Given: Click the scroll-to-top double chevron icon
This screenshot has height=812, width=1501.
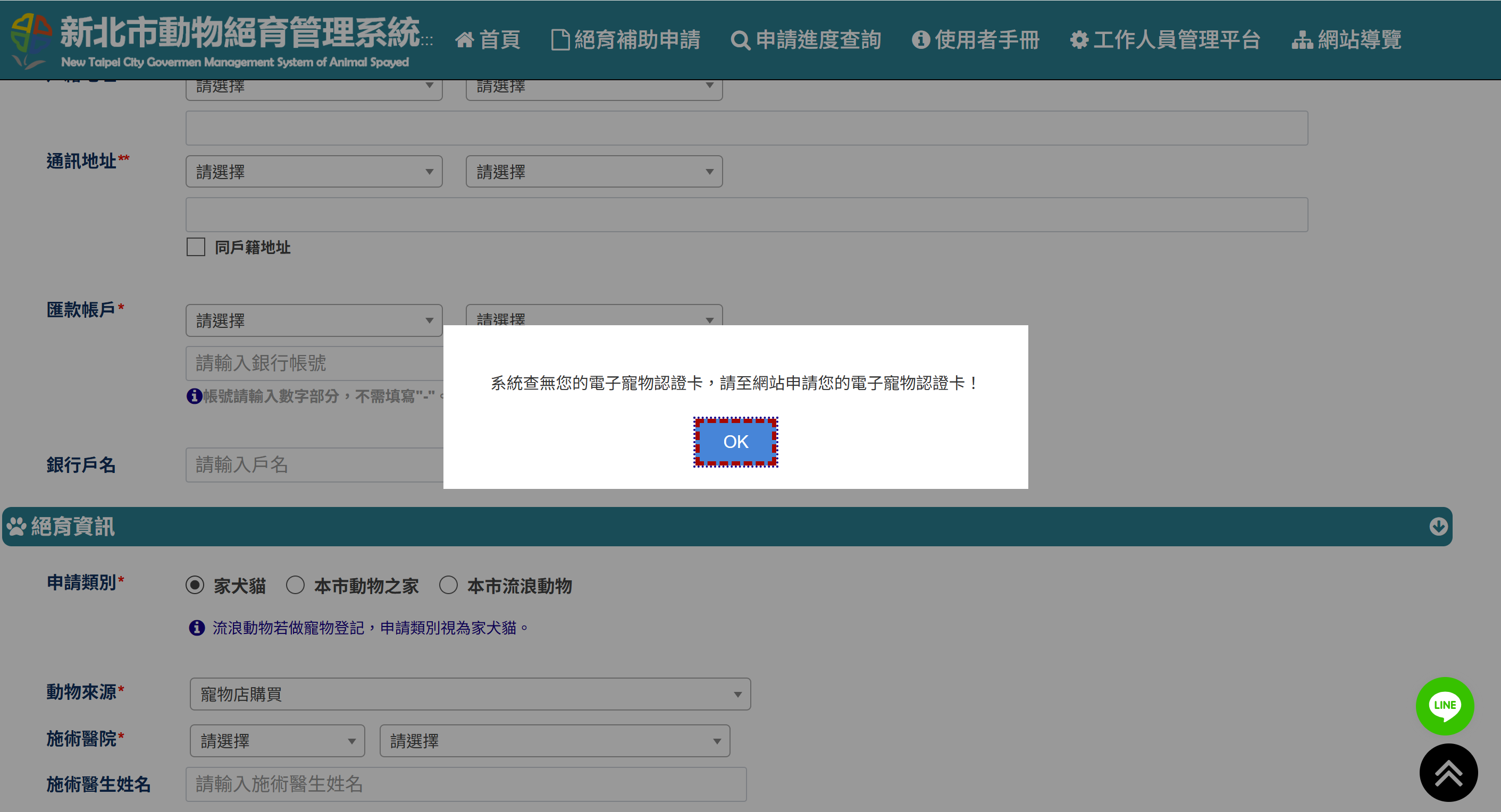Looking at the screenshot, I should [1448, 772].
